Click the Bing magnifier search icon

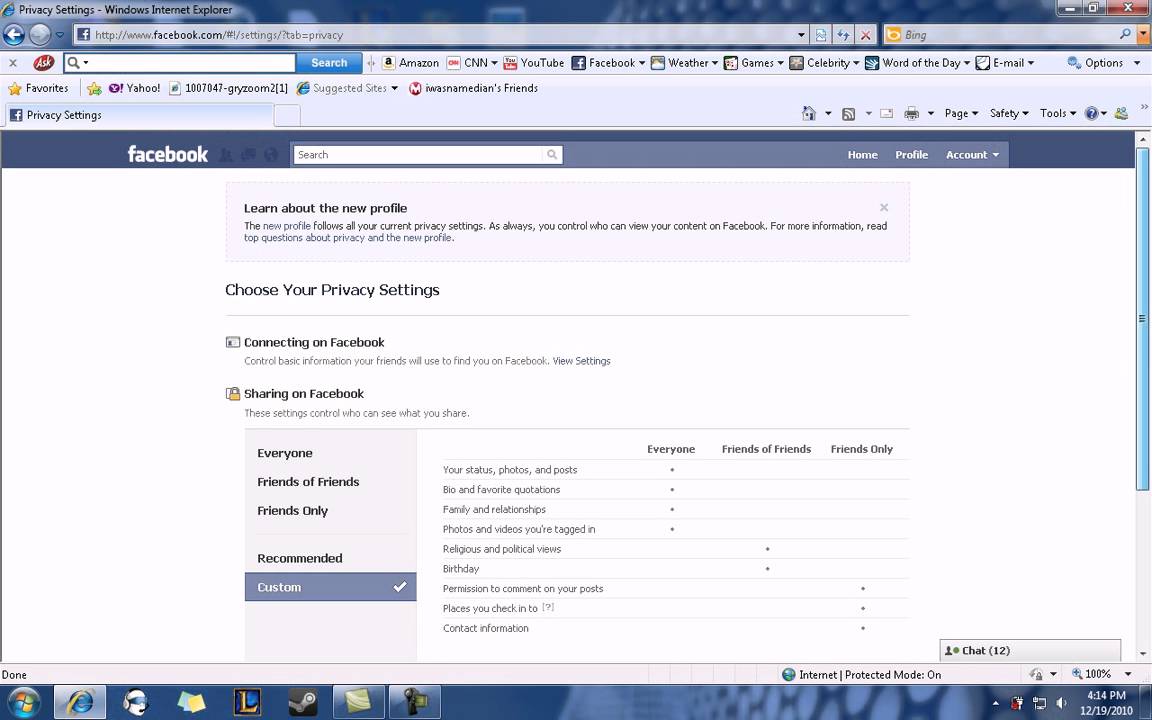pyautogui.click(x=1125, y=34)
